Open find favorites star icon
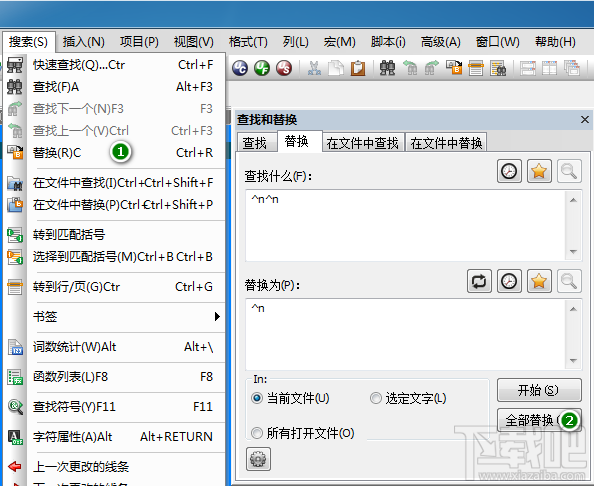Viewport: 594px width, 486px height. (x=539, y=171)
